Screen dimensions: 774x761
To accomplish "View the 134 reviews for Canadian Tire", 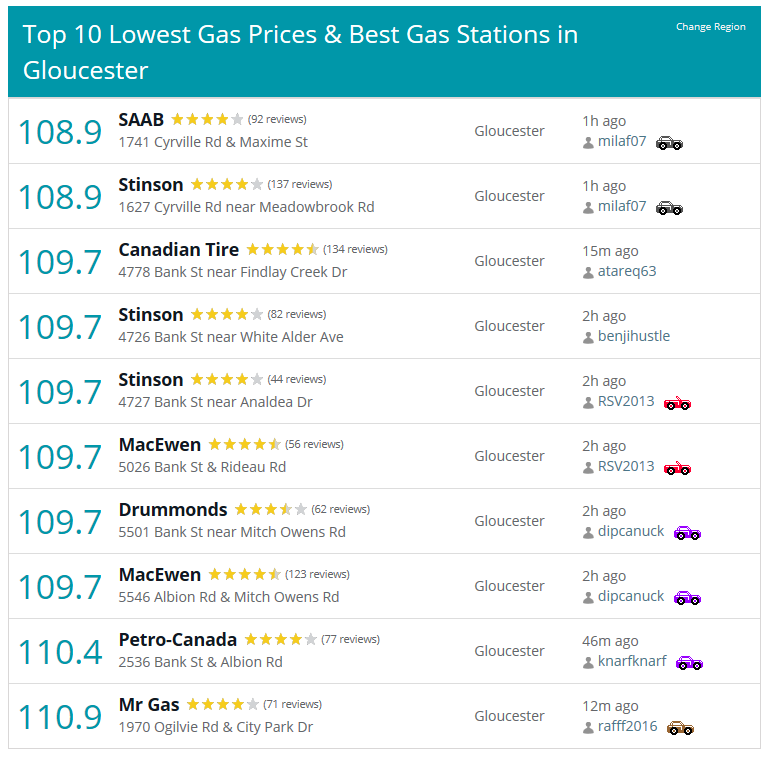I will pyautogui.click(x=355, y=249).
